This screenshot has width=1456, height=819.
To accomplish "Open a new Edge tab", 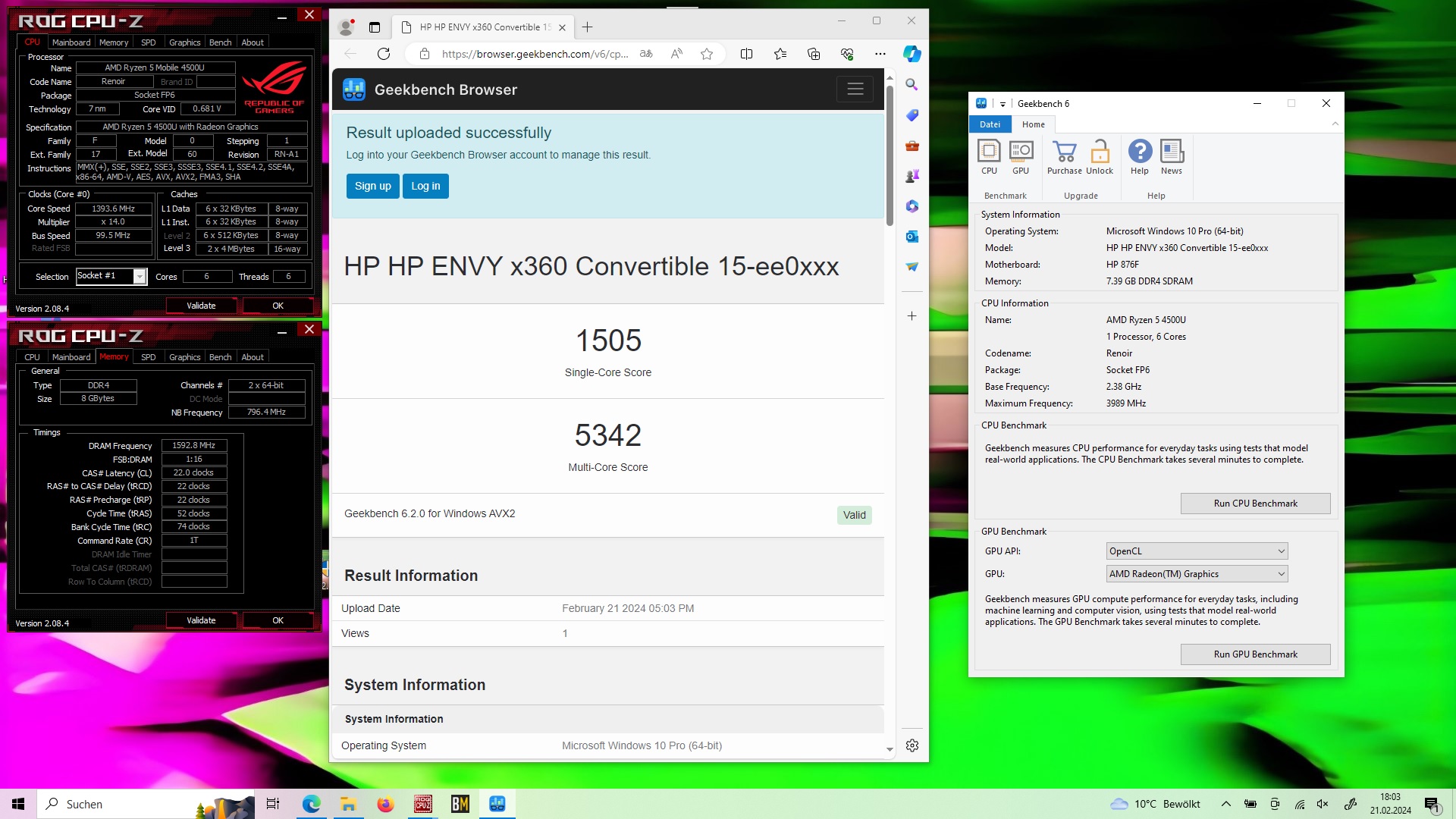I will coord(587,27).
